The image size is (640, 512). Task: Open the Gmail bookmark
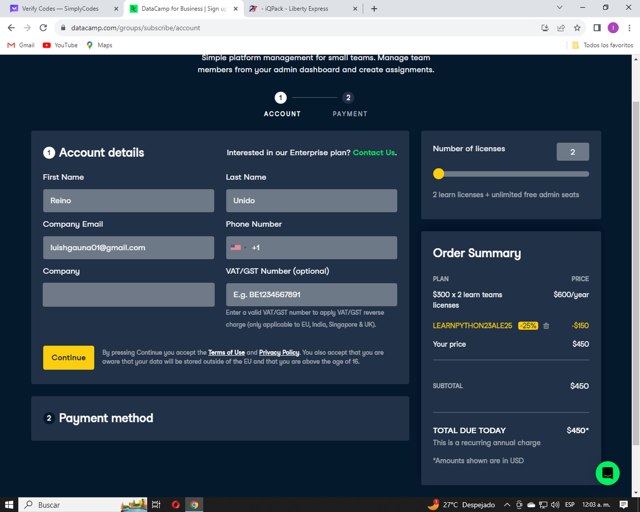21,45
